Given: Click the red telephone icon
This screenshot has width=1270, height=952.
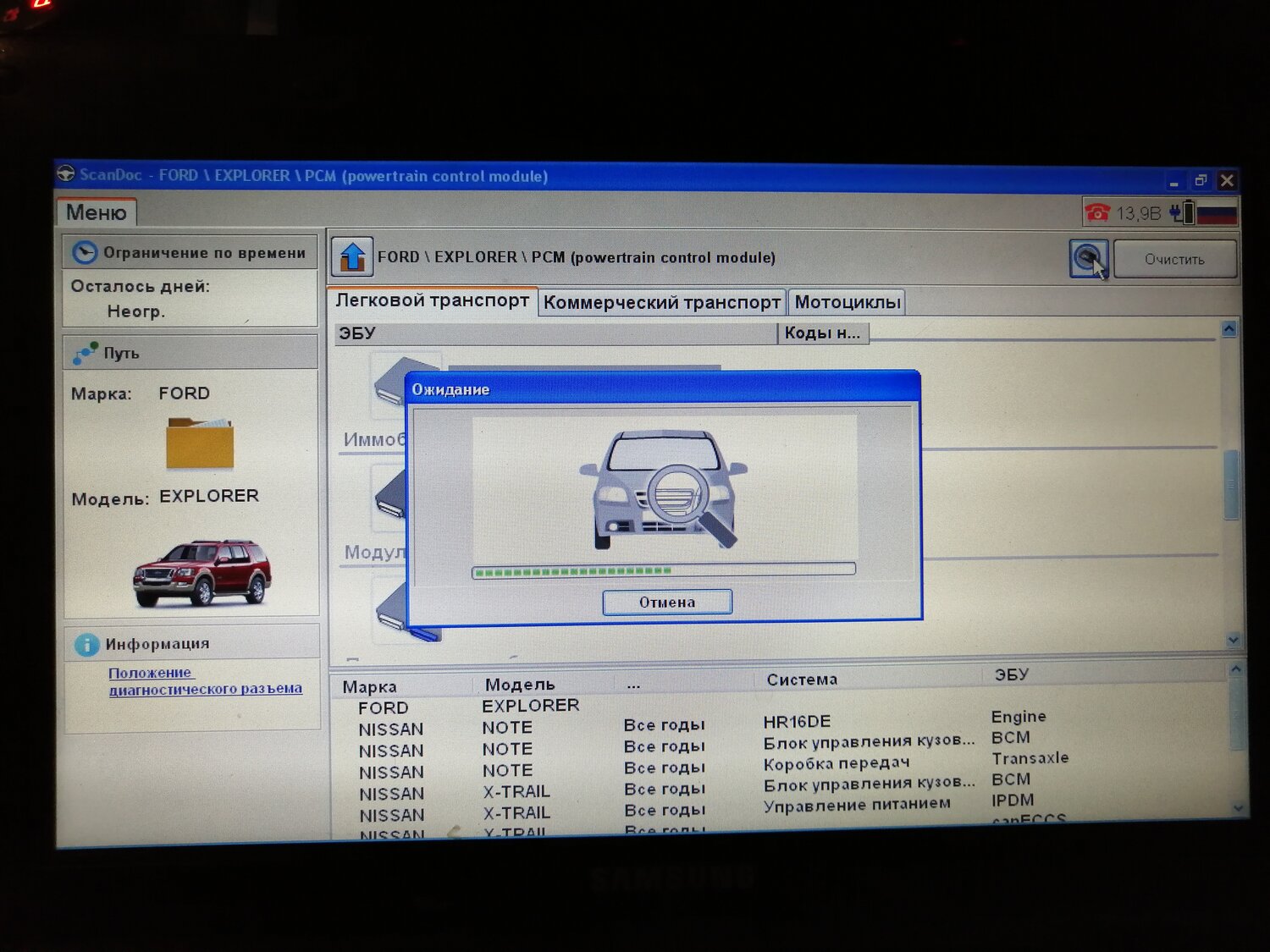Looking at the screenshot, I should 1097,212.
